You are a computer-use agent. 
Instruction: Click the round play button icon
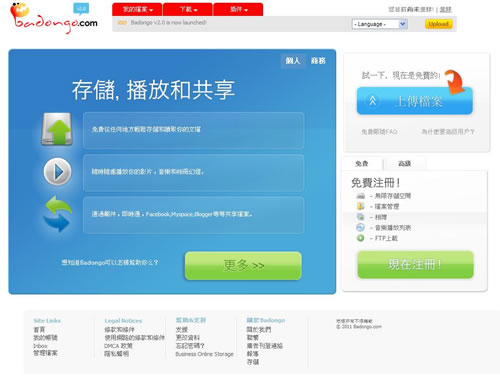pyautogui.click(x=57, y=172)
